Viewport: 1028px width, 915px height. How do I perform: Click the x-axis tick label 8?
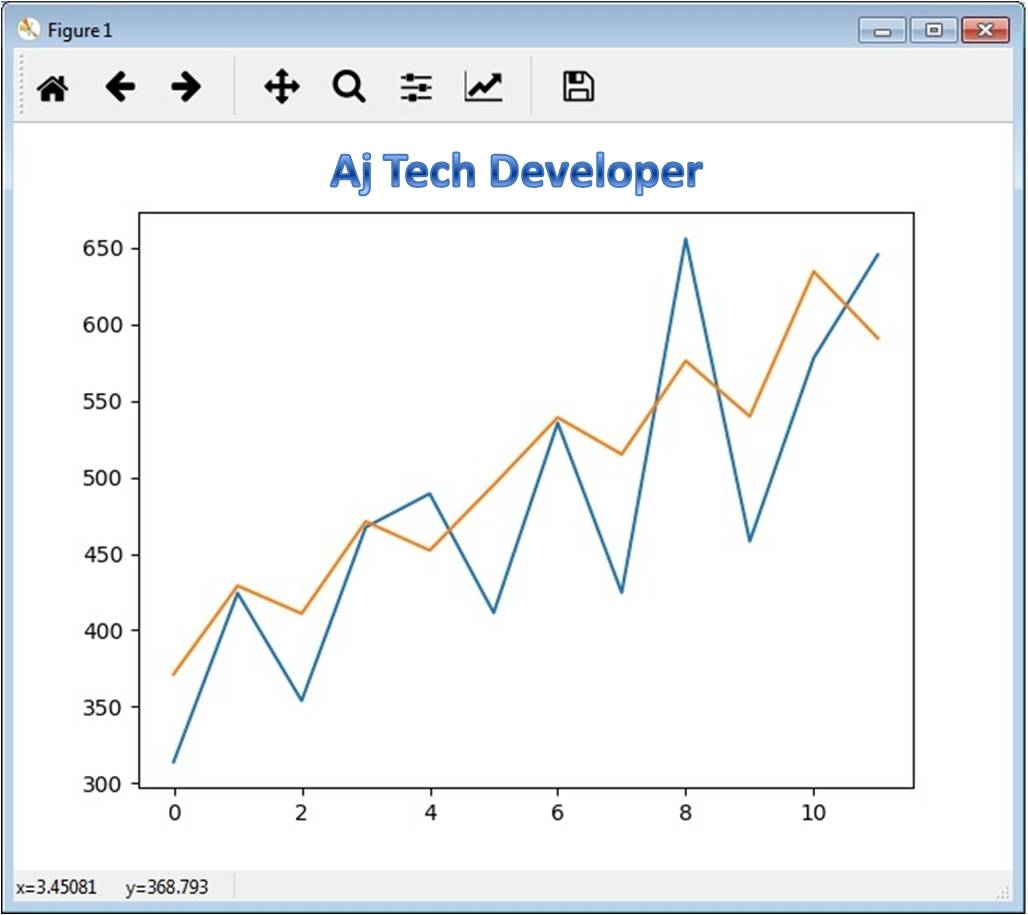point(685,812)
